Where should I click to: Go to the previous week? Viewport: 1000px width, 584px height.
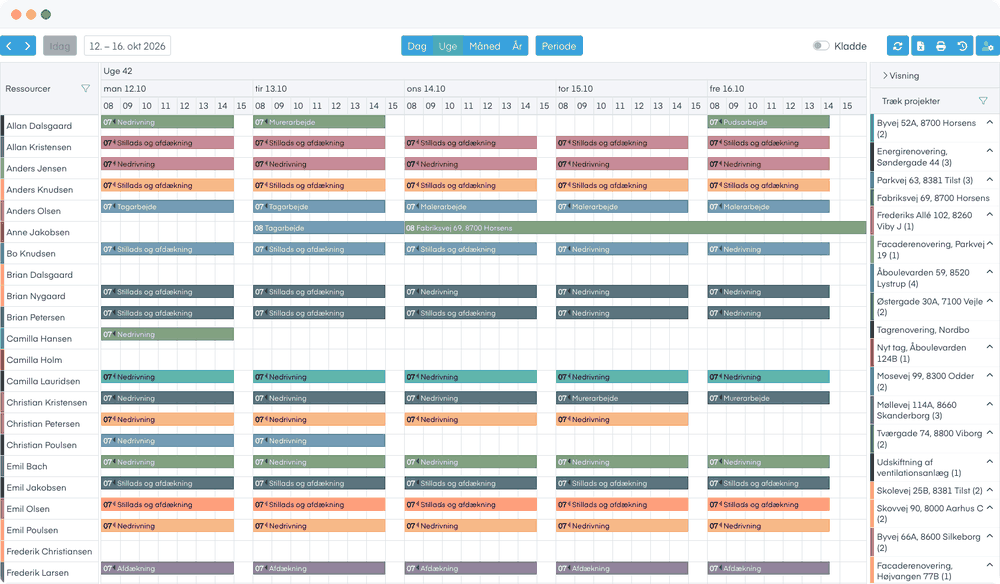point(9,46)
